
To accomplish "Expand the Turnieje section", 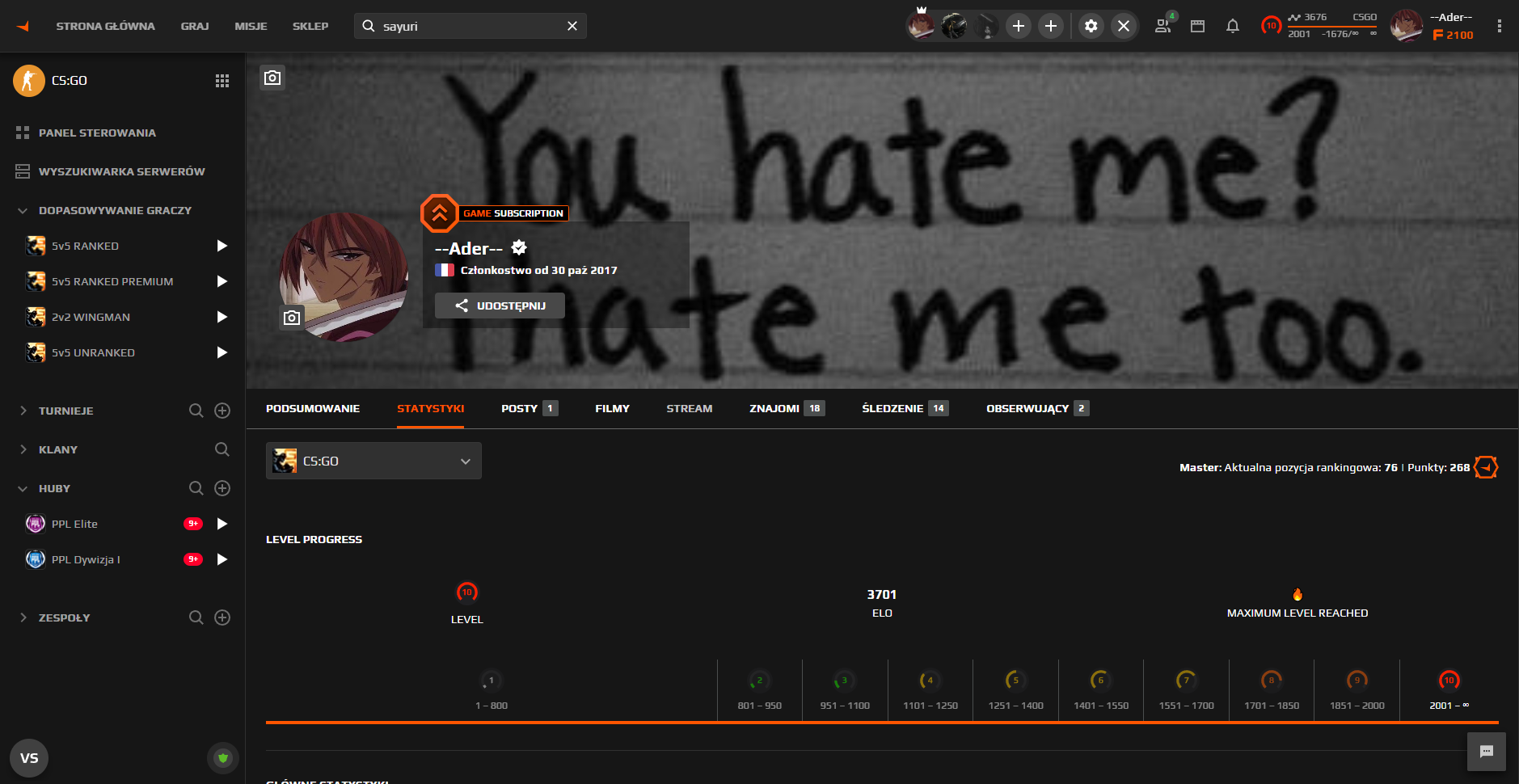I will tap(23, 411).
